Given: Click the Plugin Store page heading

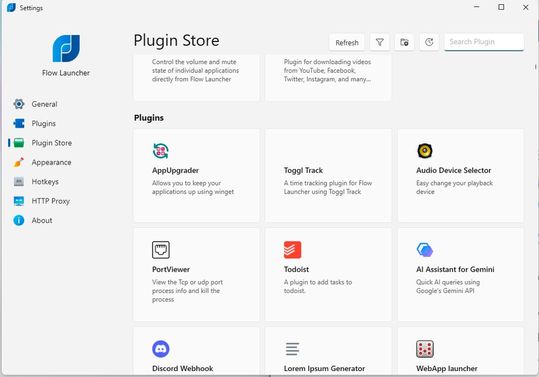Looking at the screenshot, I should [x=176, y=41].
